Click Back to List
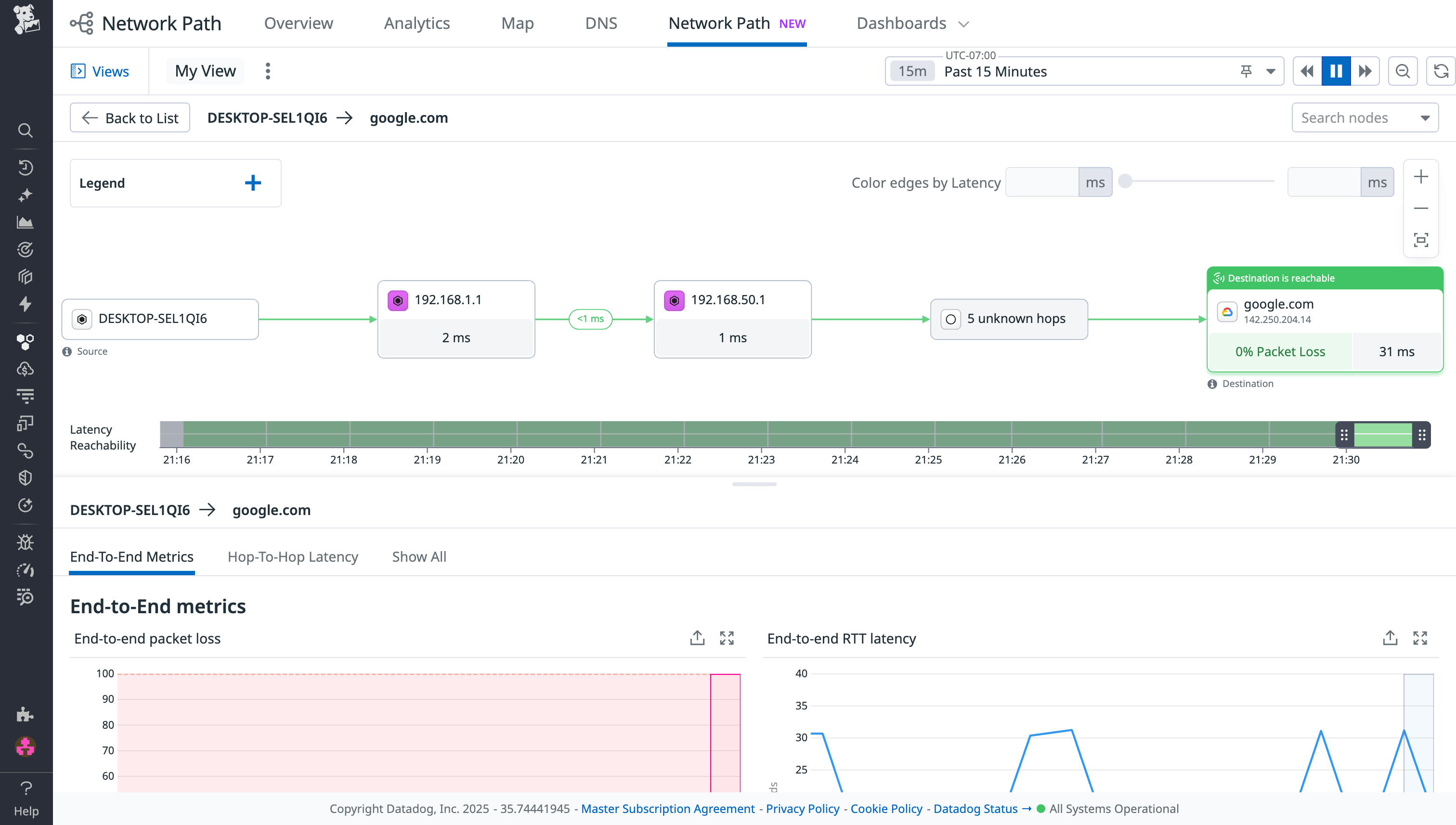The height and width of the screenshot is (825, 1456). [x=130, y=117]
